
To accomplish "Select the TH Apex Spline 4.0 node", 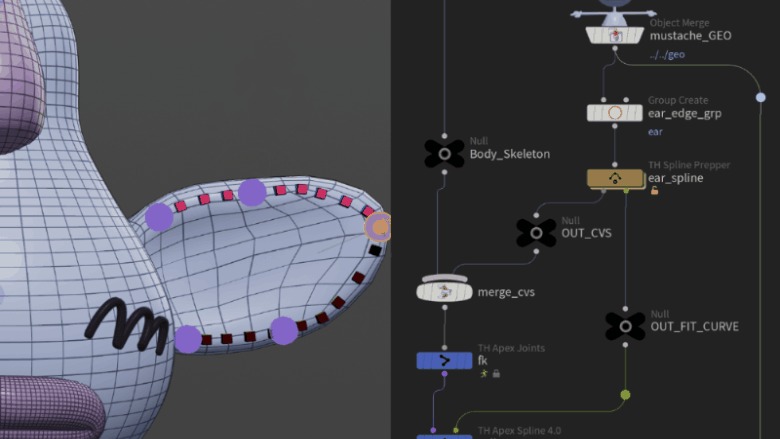I will coord(444,436).
